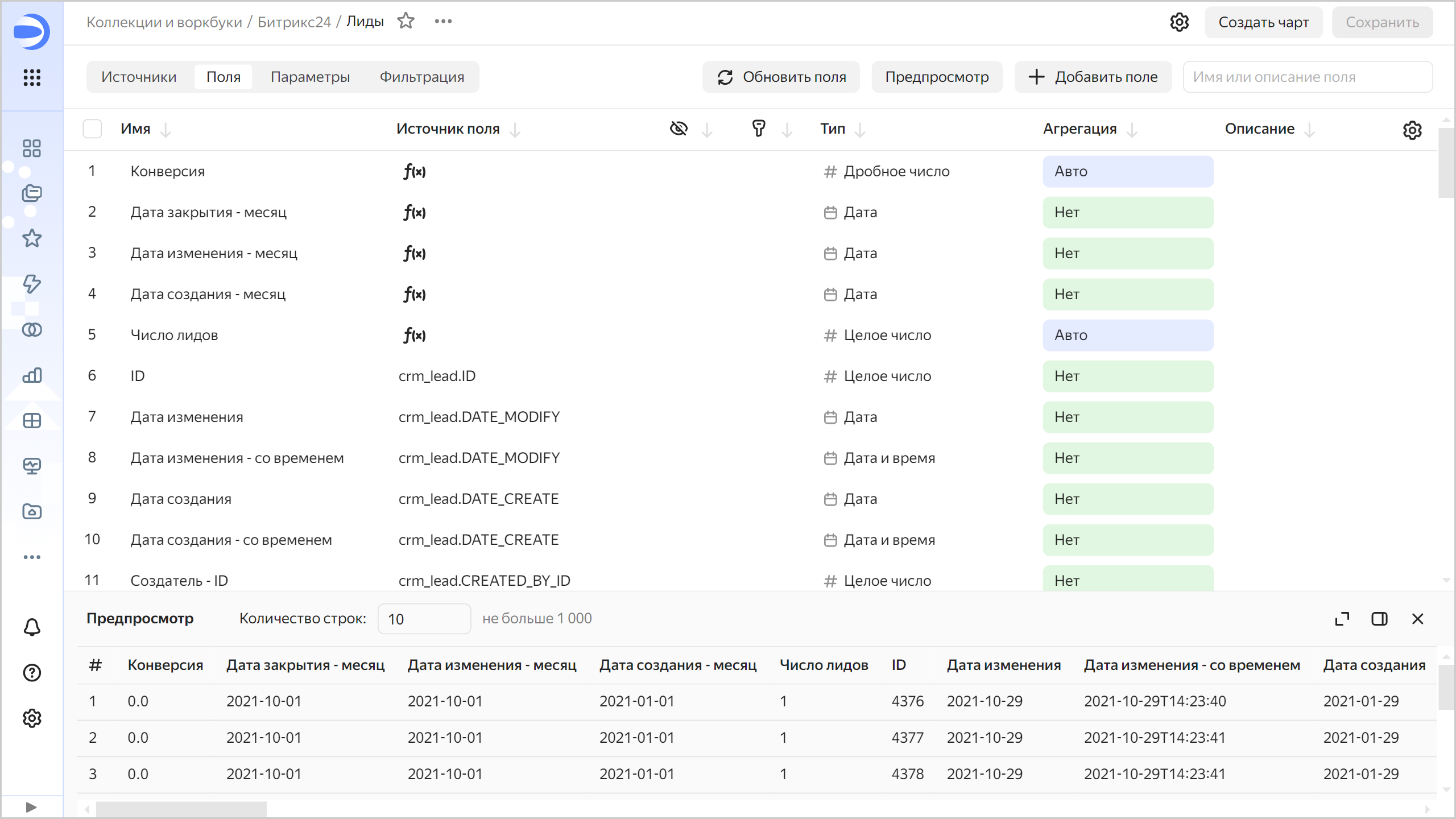Switch to the Источники tab
The height and width of the screenshot is (819, 1456).
click(x=139, y=77)
